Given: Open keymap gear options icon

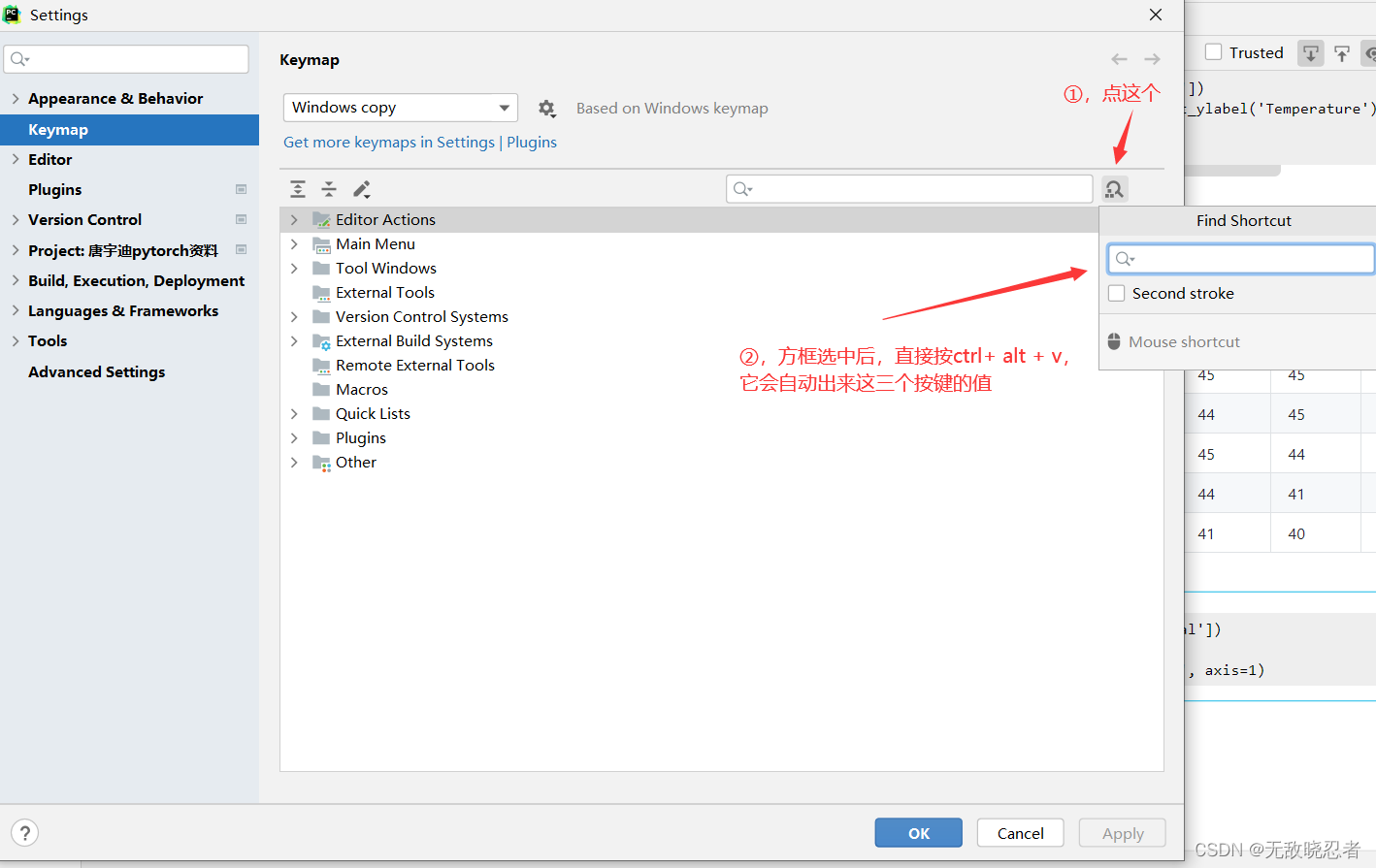Looking at the screenshot, I should (x=547, y=109).
